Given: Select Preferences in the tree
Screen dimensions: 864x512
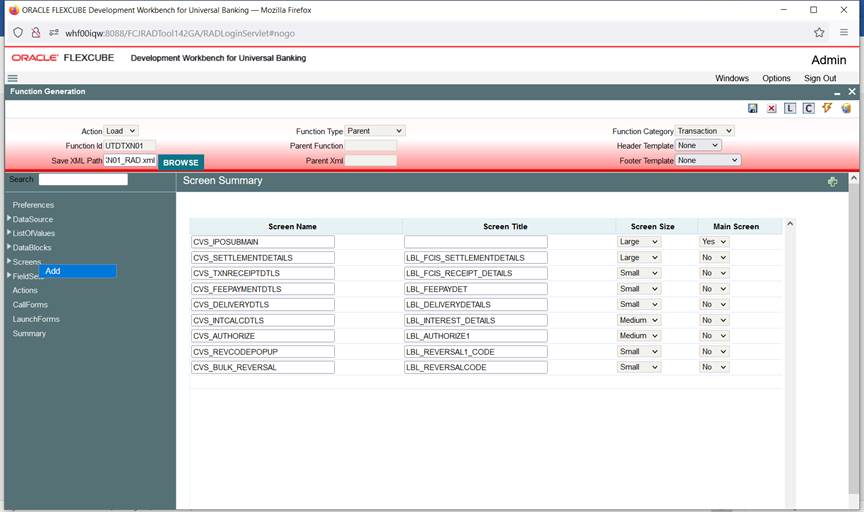Looking at the screenshot, I should 33,205.
